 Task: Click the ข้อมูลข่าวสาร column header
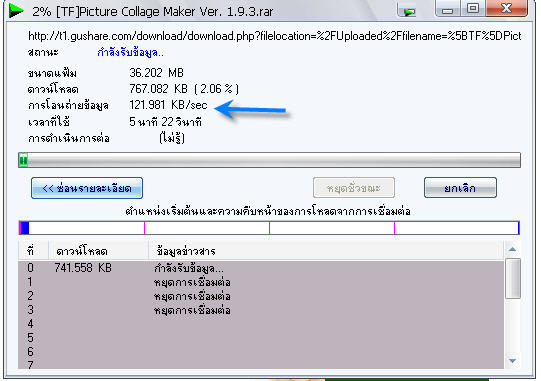(326, 251)
